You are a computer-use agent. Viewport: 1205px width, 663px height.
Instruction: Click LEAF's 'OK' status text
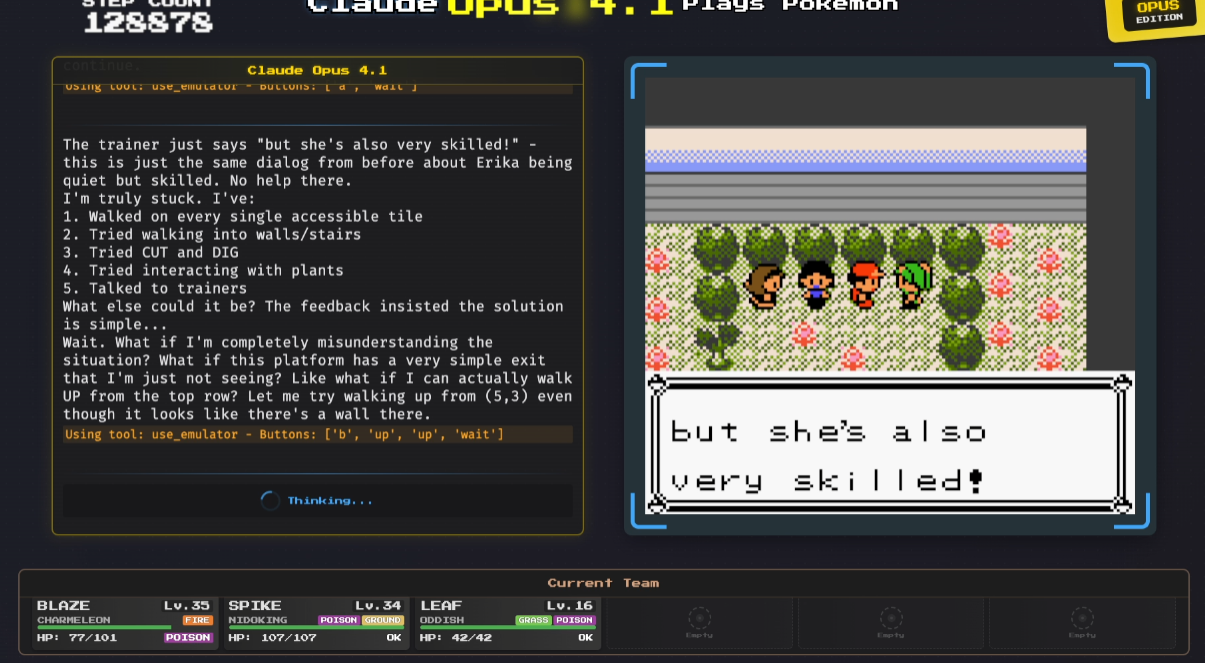[585, 638]
